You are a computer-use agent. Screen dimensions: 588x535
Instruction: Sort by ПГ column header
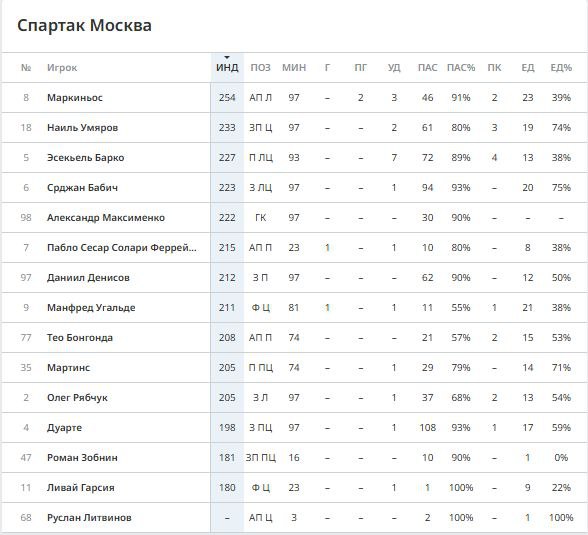[360, 67]
